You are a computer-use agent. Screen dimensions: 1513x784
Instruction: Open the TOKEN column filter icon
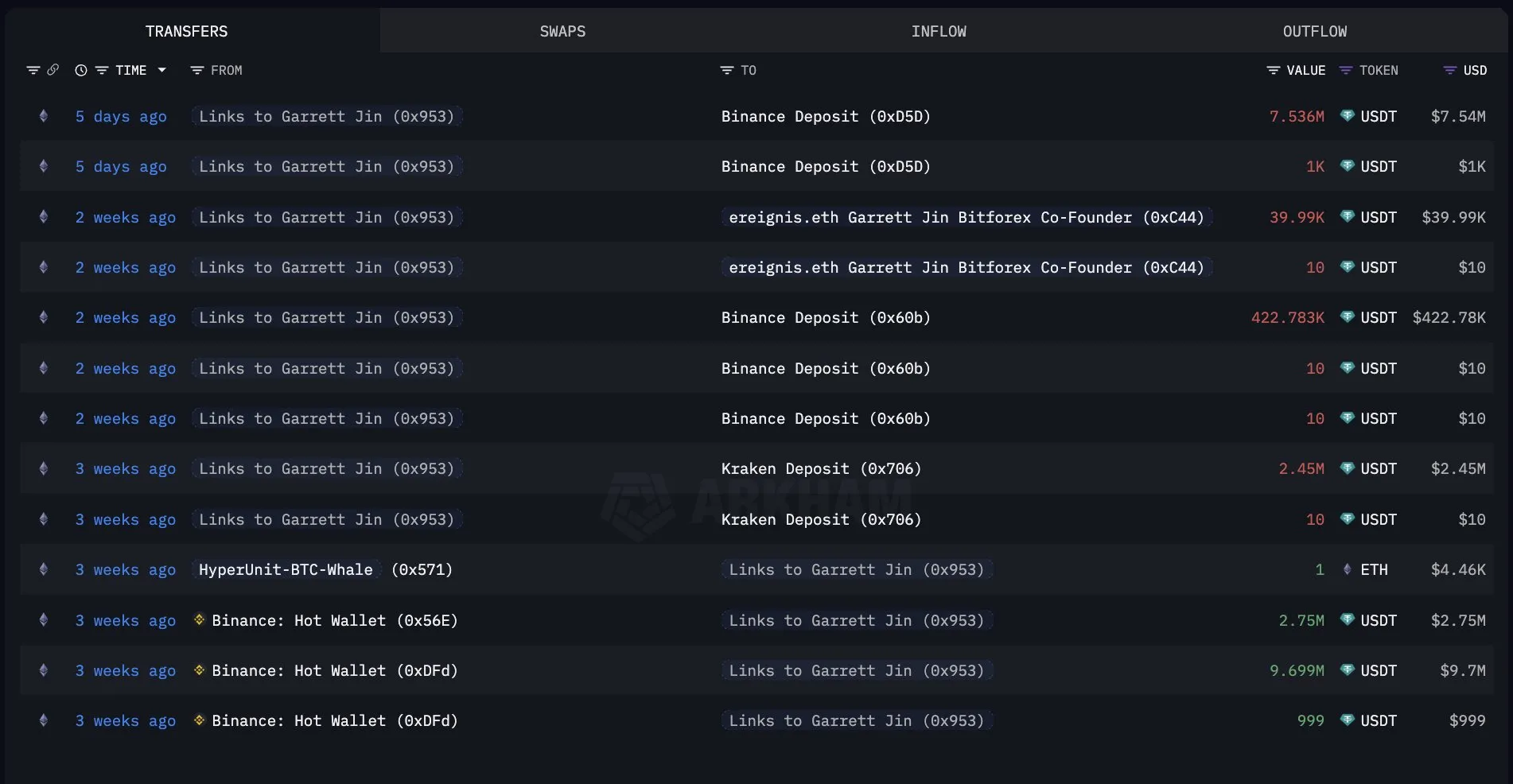(x=1345, y=70)
